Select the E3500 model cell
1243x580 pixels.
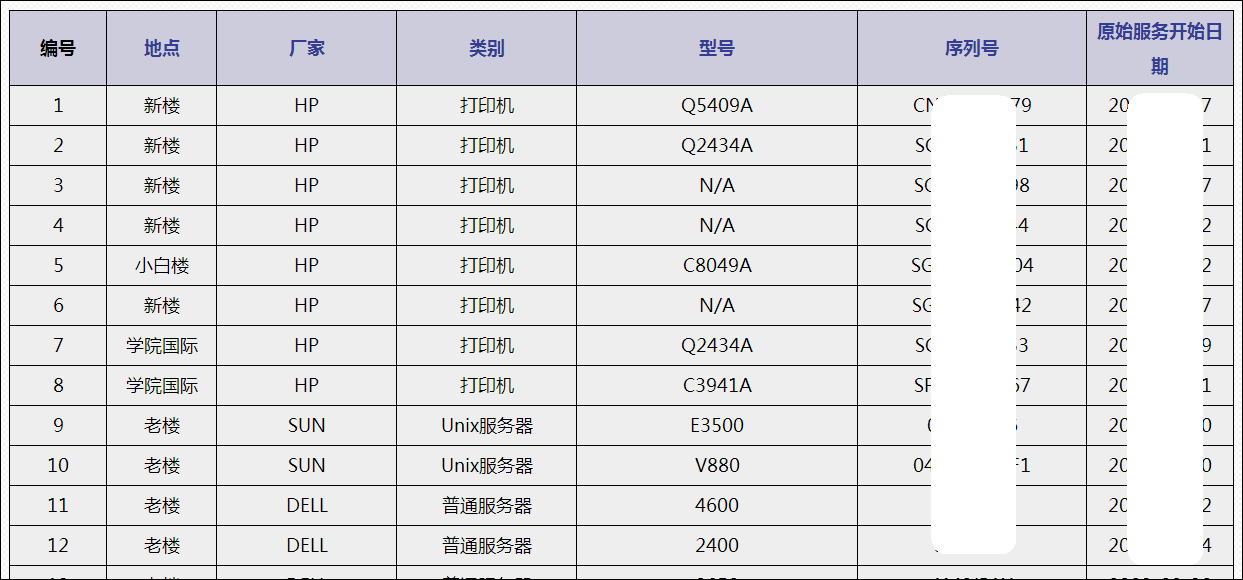coord(717,425)
